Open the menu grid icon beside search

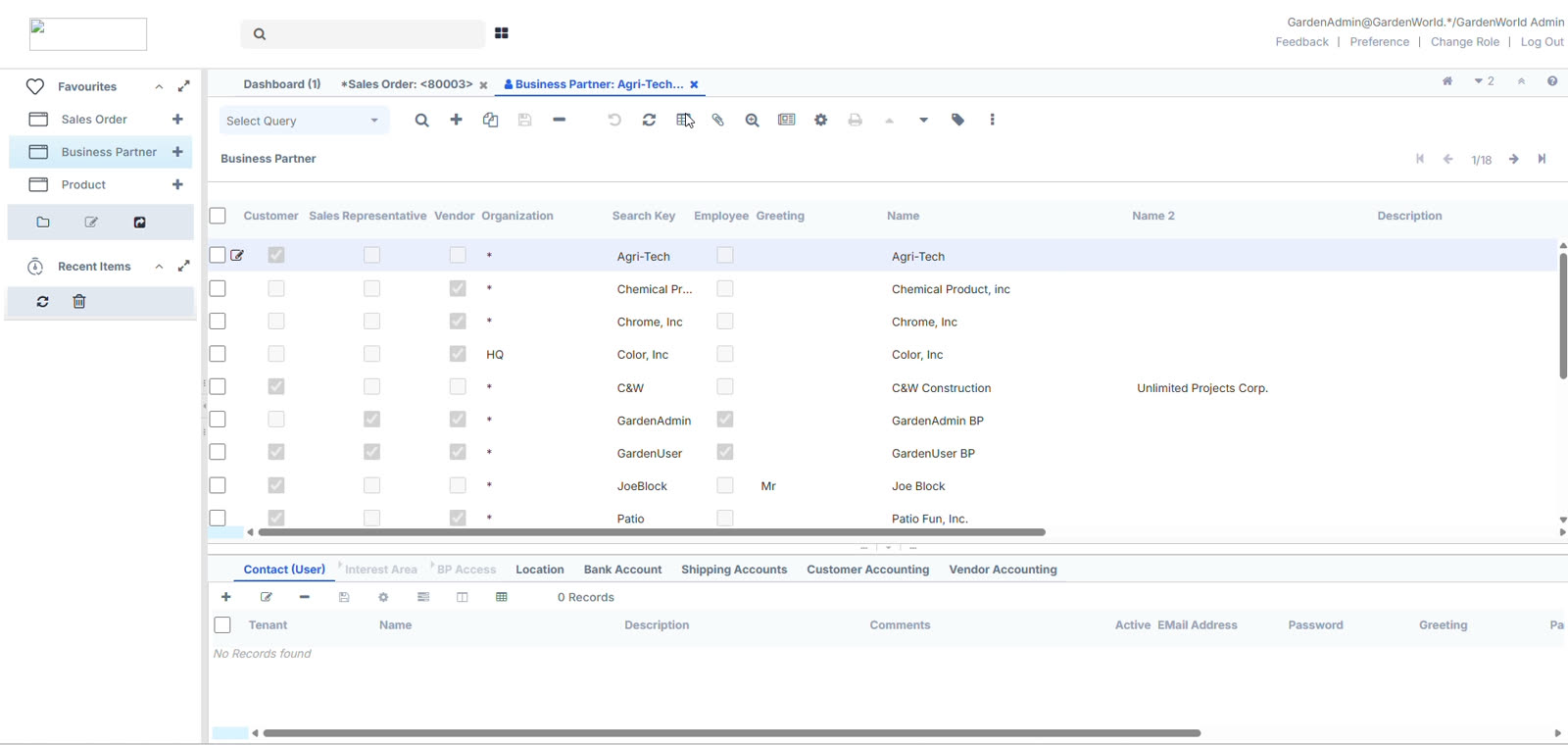[x=502, y=33]
